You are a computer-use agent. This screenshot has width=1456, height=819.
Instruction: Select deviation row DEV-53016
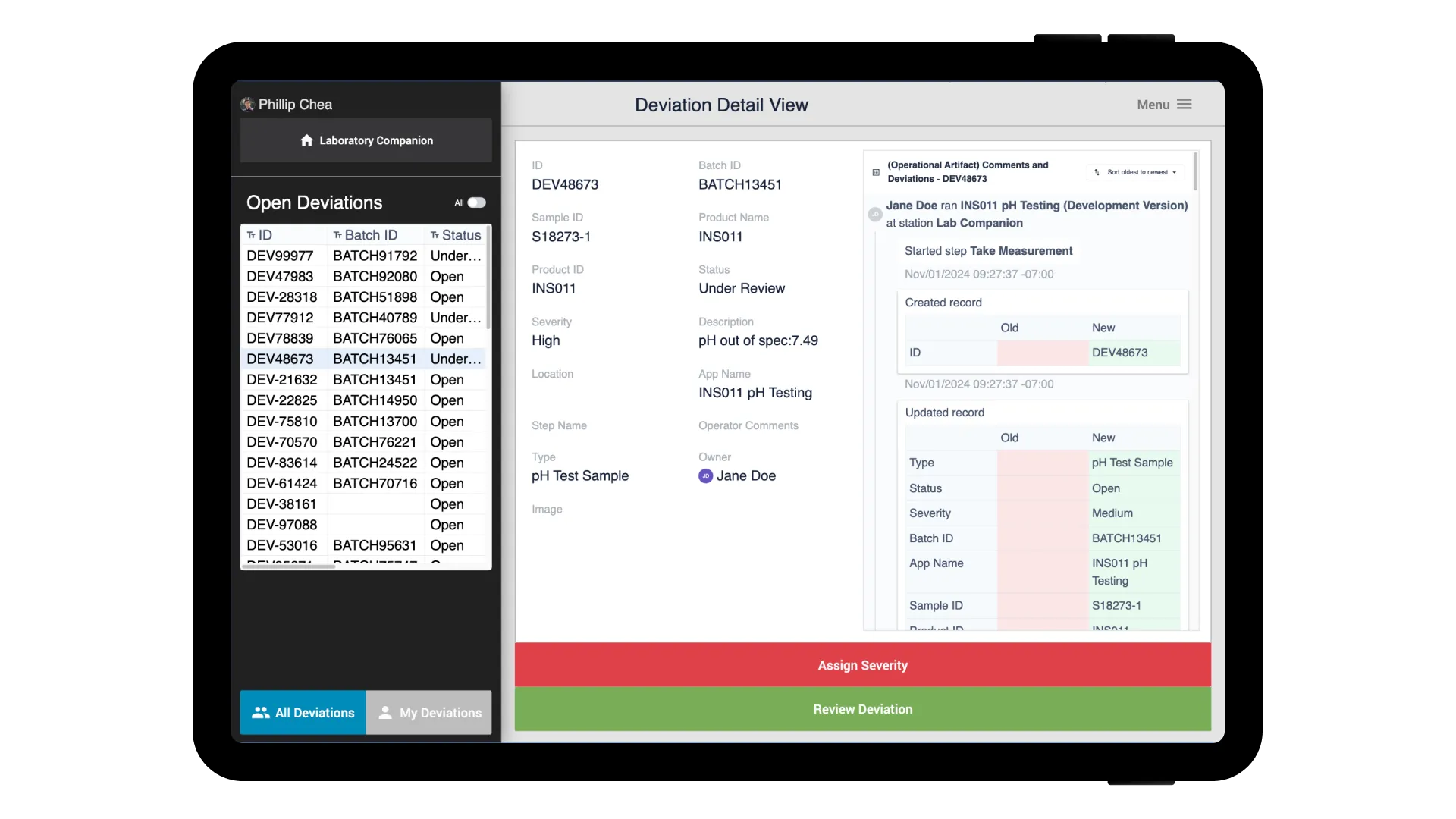click(363, 545)
